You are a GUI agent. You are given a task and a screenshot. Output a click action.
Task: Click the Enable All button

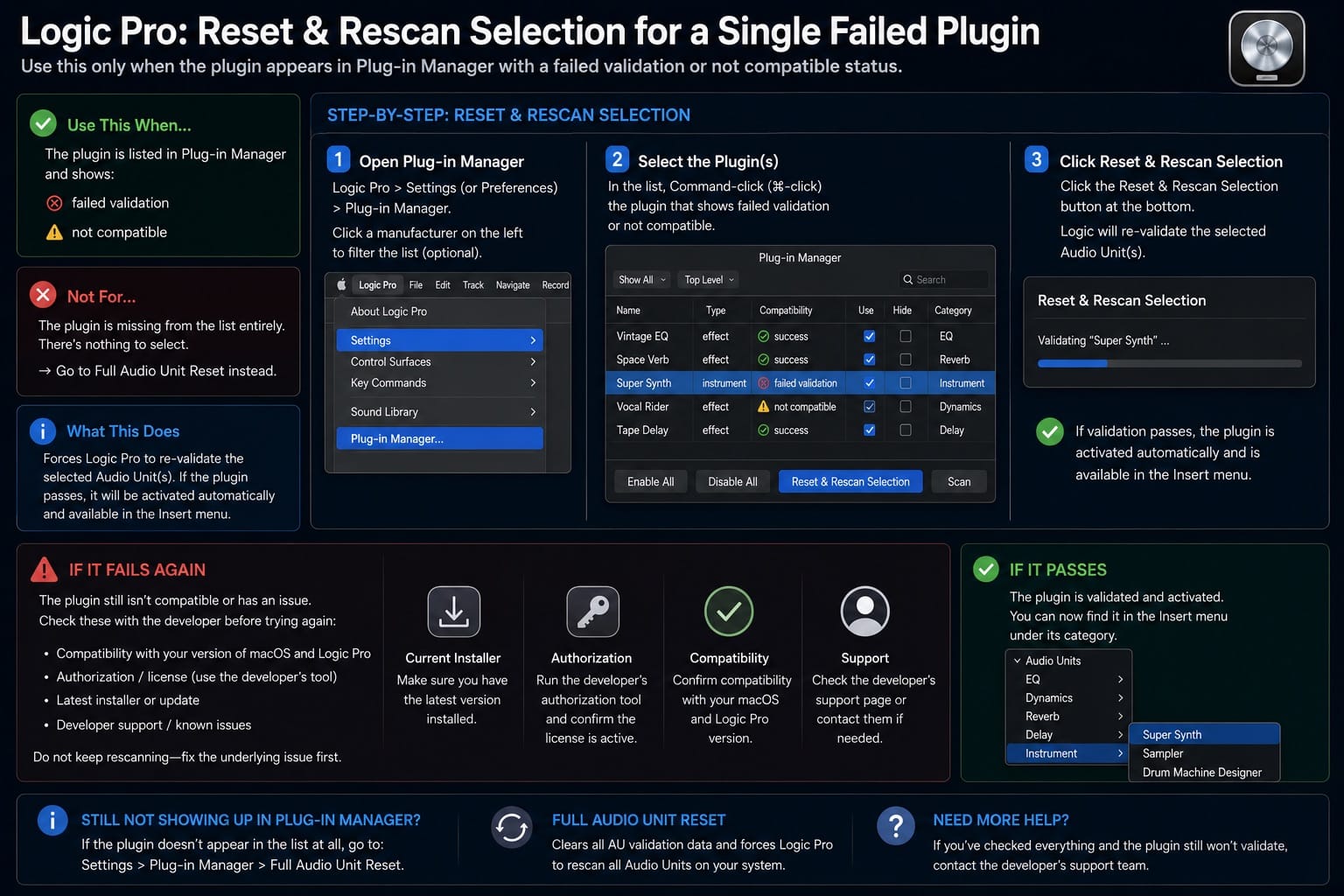[650, 482]
